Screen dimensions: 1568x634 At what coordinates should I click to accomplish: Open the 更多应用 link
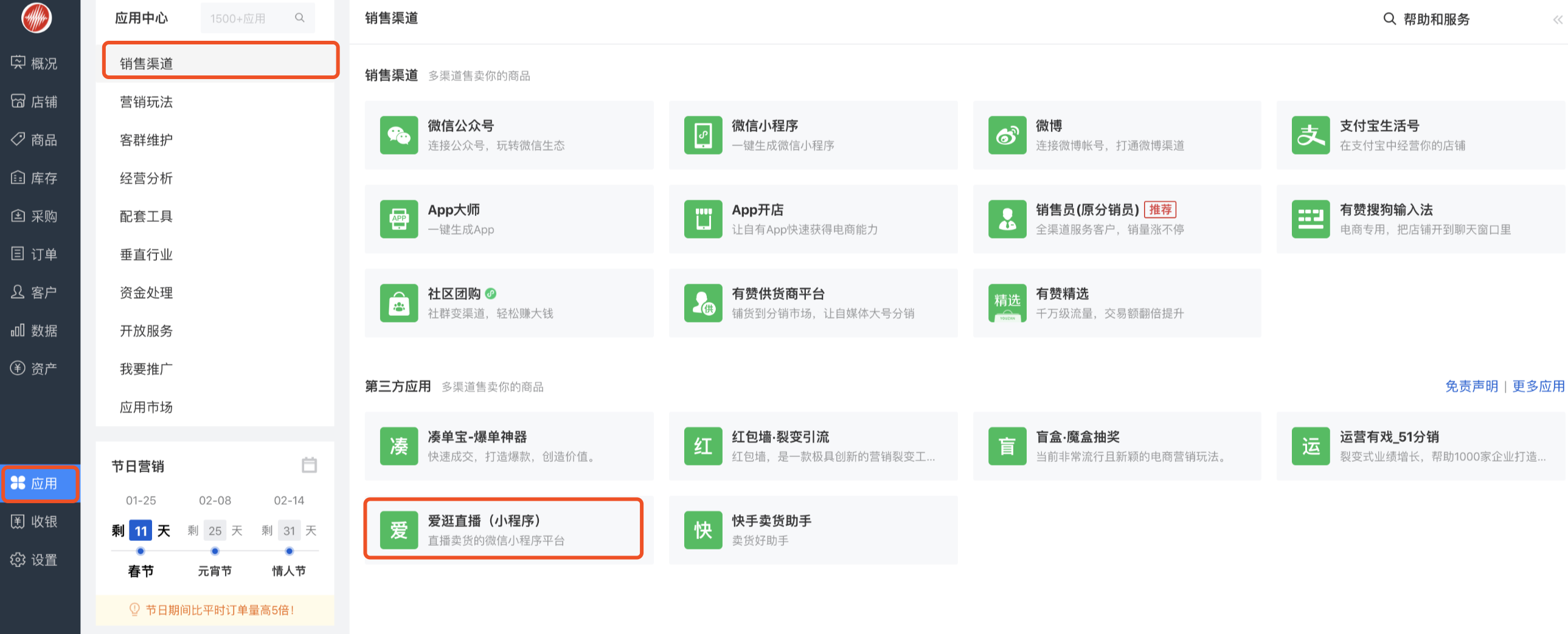pyautogui.click(x=1538, y=386)
